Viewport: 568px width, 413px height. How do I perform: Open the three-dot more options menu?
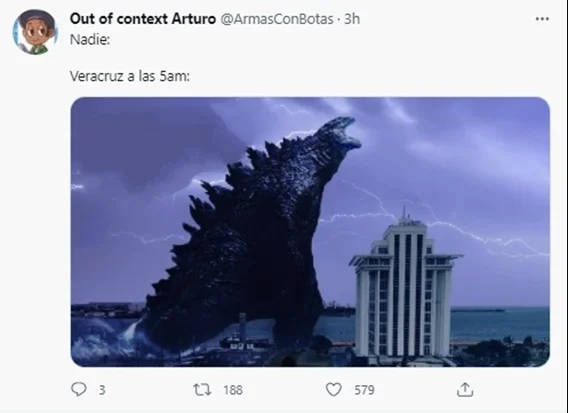(542, 19)
